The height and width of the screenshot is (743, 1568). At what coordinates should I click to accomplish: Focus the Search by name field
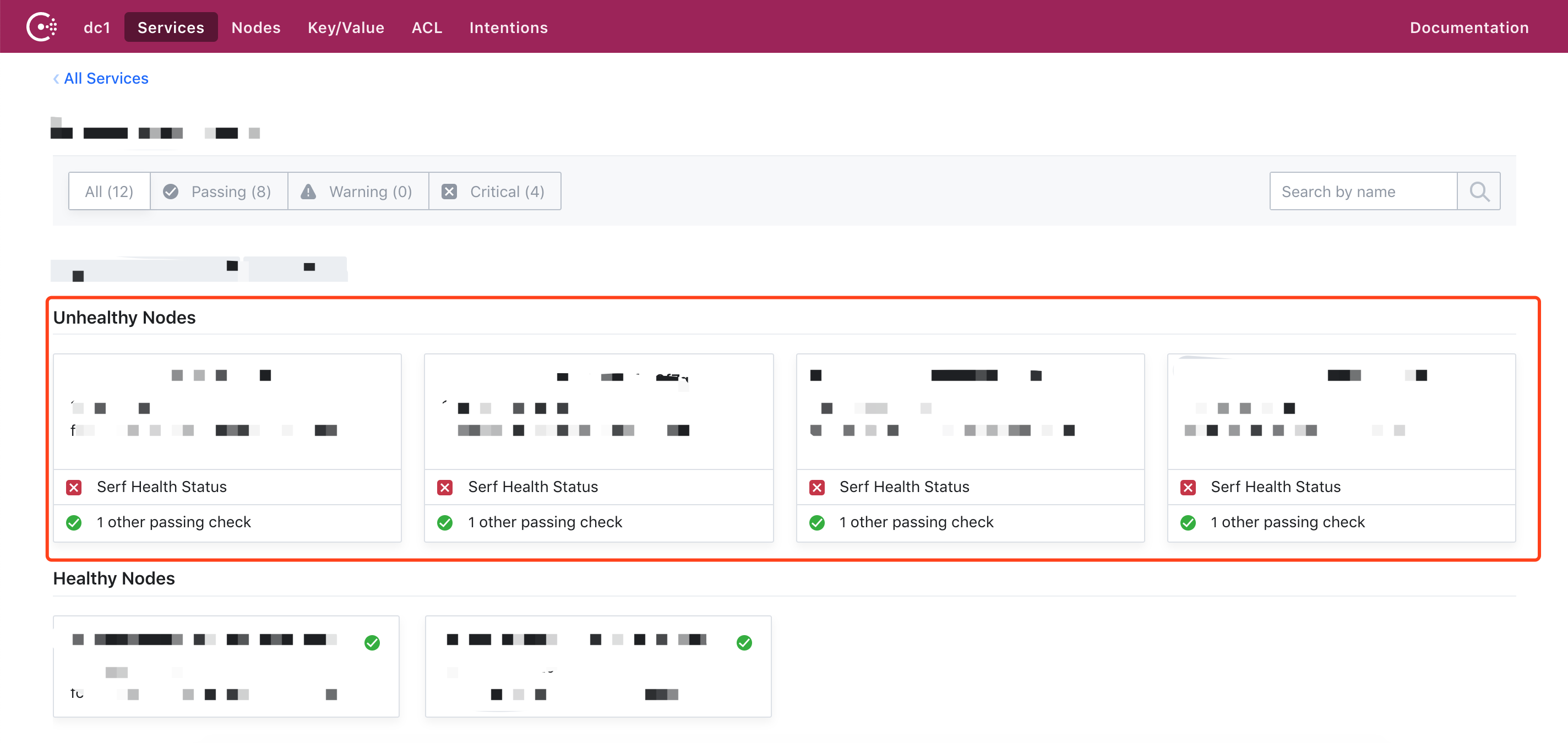[x=1362, y=192]
